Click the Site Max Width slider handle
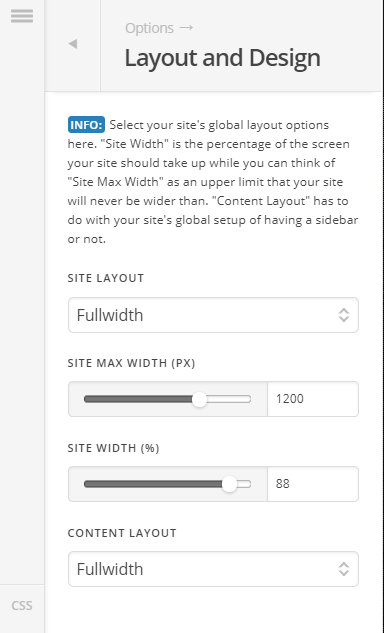This screenshot has height=633, width=384. (x=199, y=399)
